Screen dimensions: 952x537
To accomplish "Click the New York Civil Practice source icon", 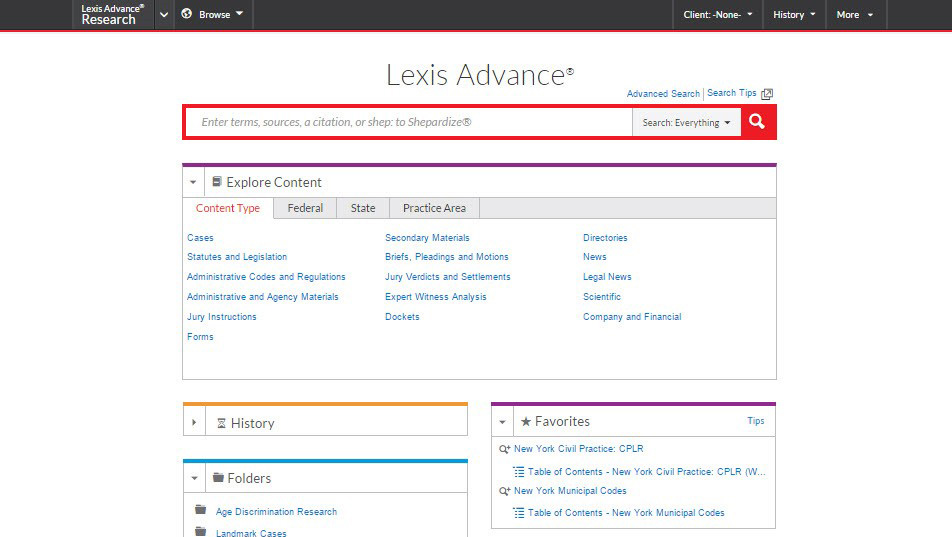I will 505,449.
